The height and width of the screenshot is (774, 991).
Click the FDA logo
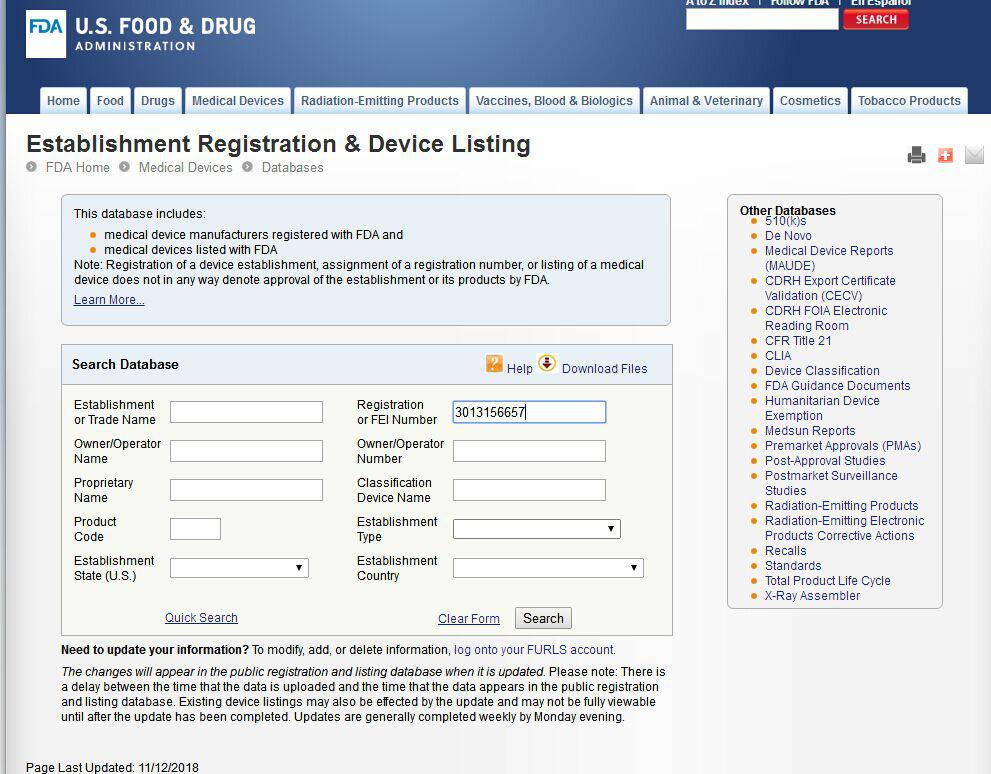point(46,34)
